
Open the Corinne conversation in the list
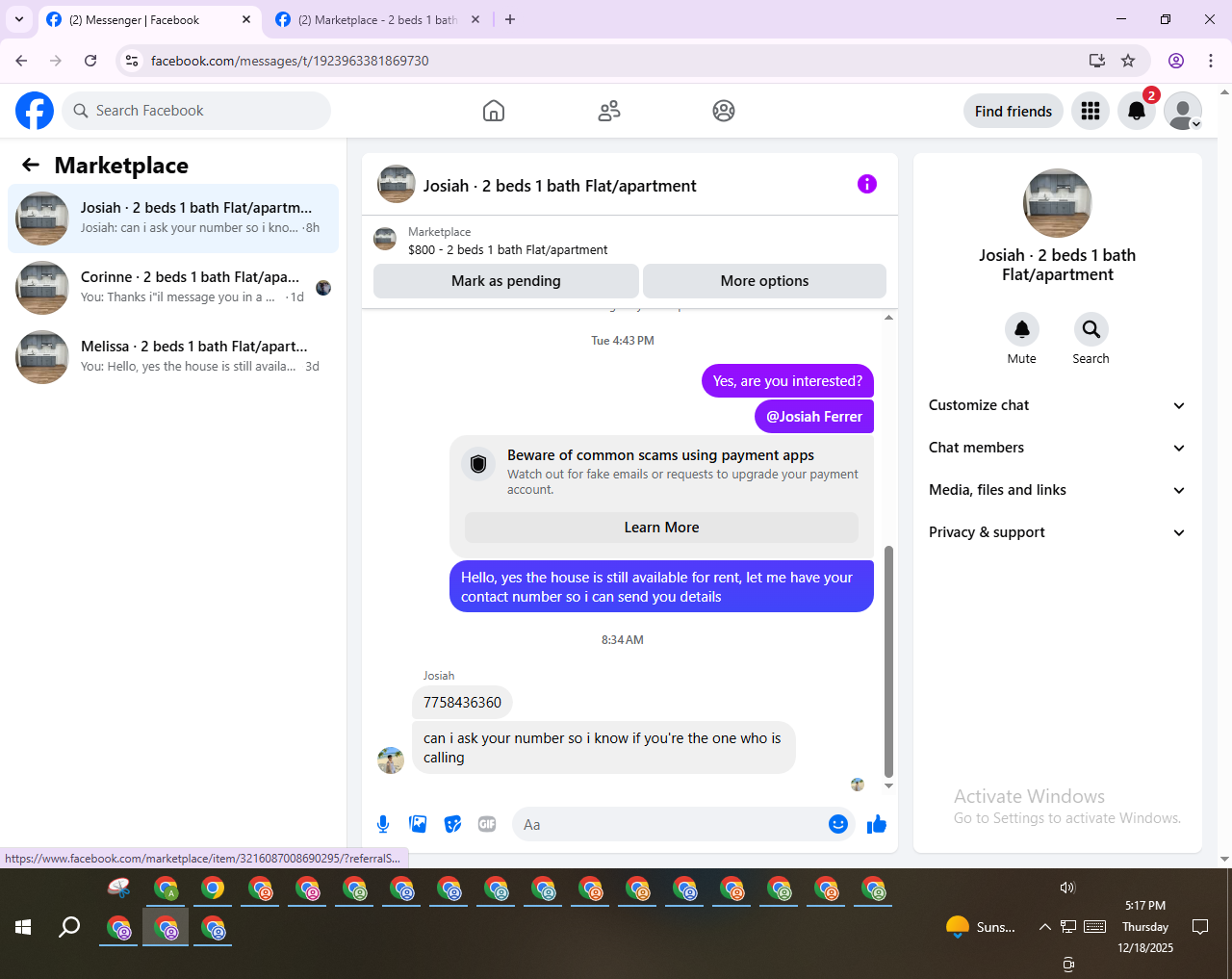point(173,288)
